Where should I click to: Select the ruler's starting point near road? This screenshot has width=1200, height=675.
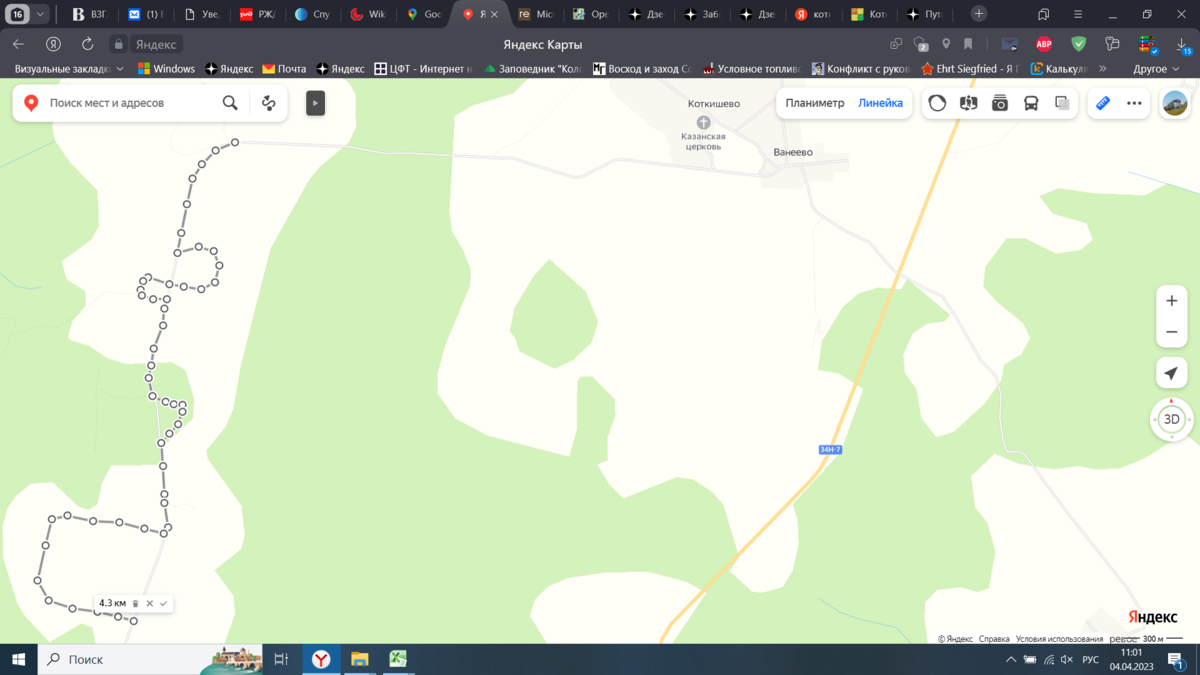click(x=235, y=143)
